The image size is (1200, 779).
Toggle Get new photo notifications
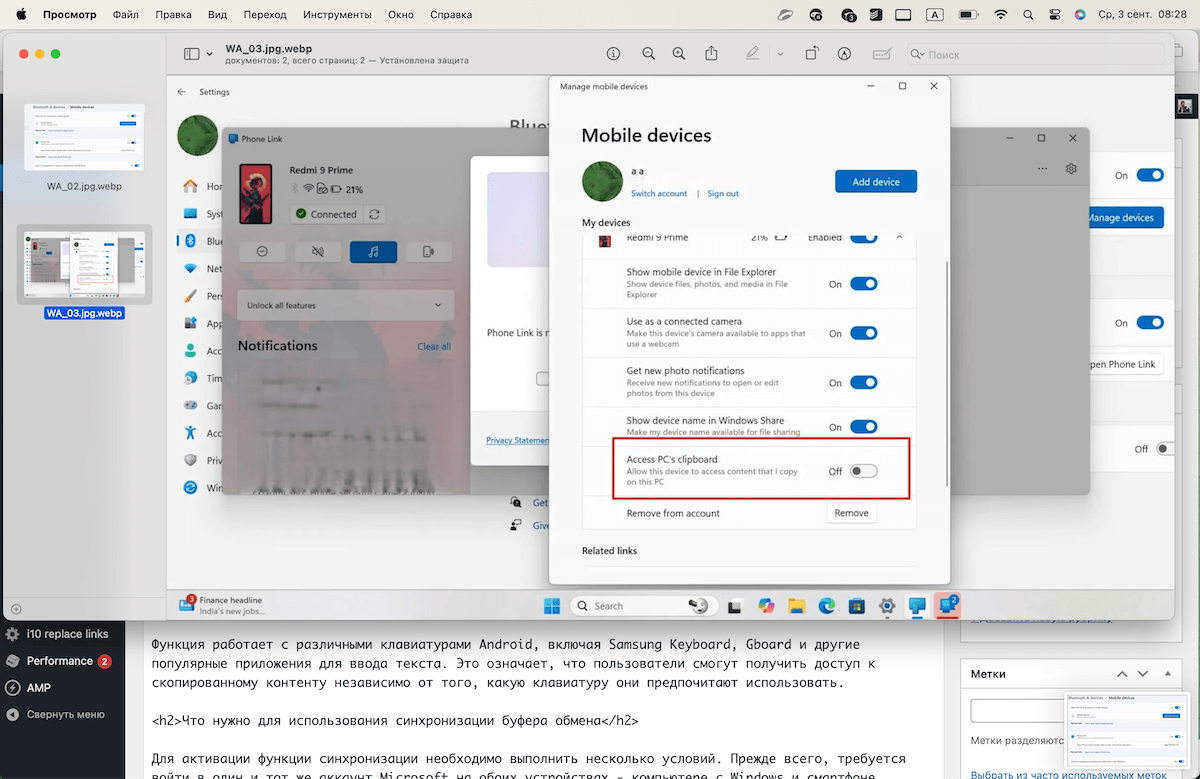[x=864, y=382]
